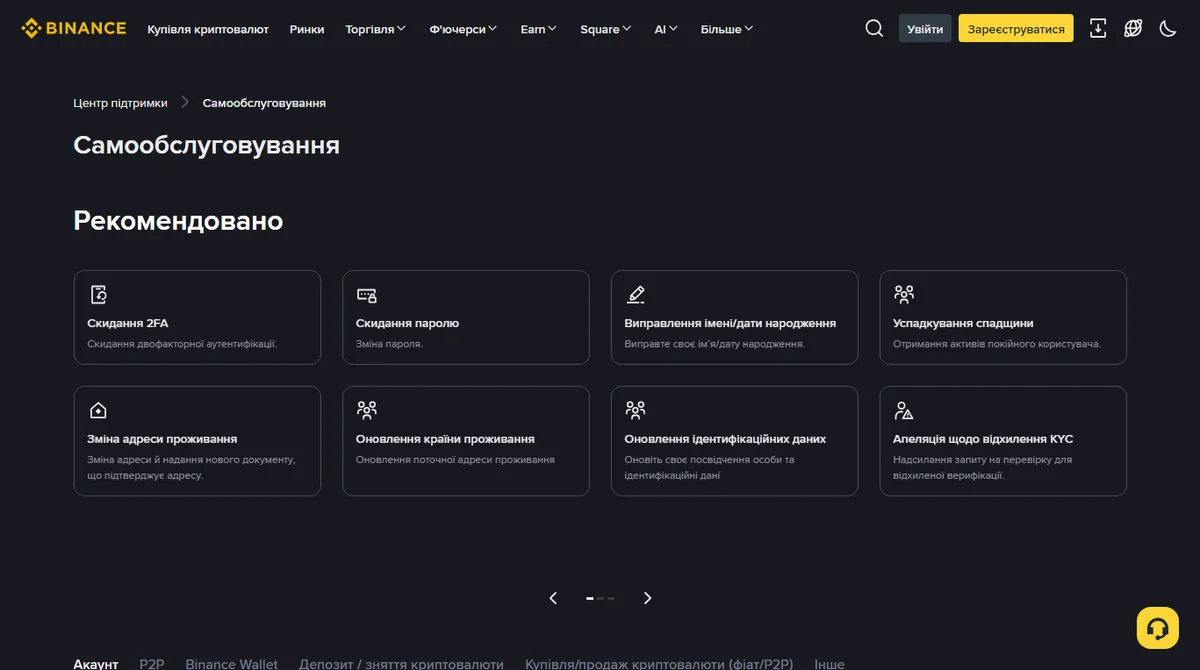The height and width of the screenshot is (670, 1200).
Task: Select the Інше tab
Action: [x=829, y=663]
